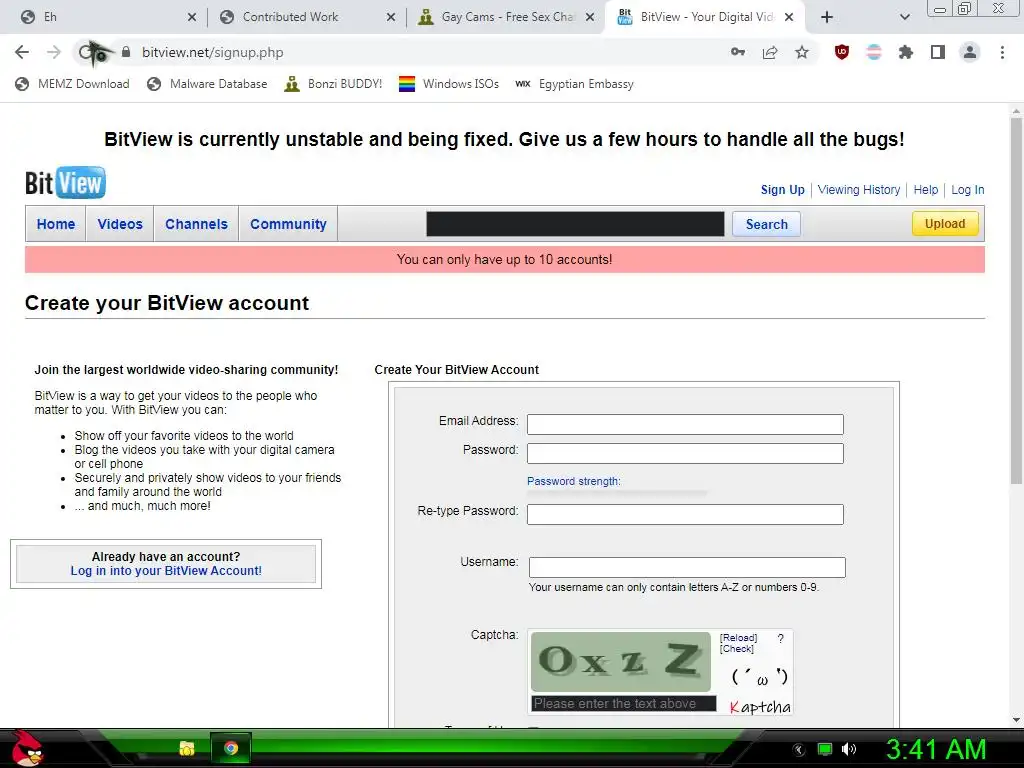Open the saved passwords key icon
The image size is (1024, 768).
point(738,52)
